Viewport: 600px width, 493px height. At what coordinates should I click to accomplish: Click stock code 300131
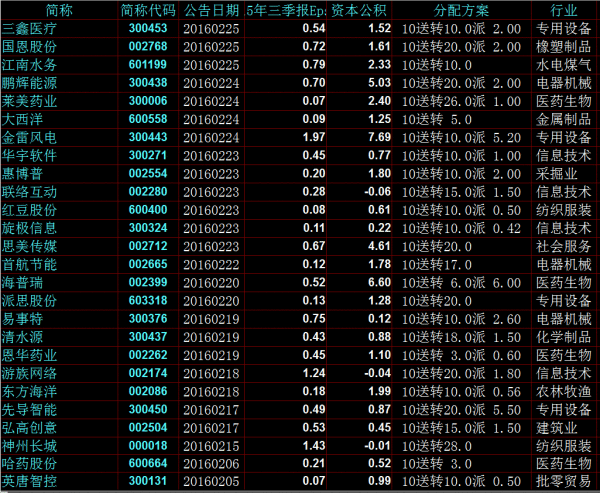pos(148,480)
